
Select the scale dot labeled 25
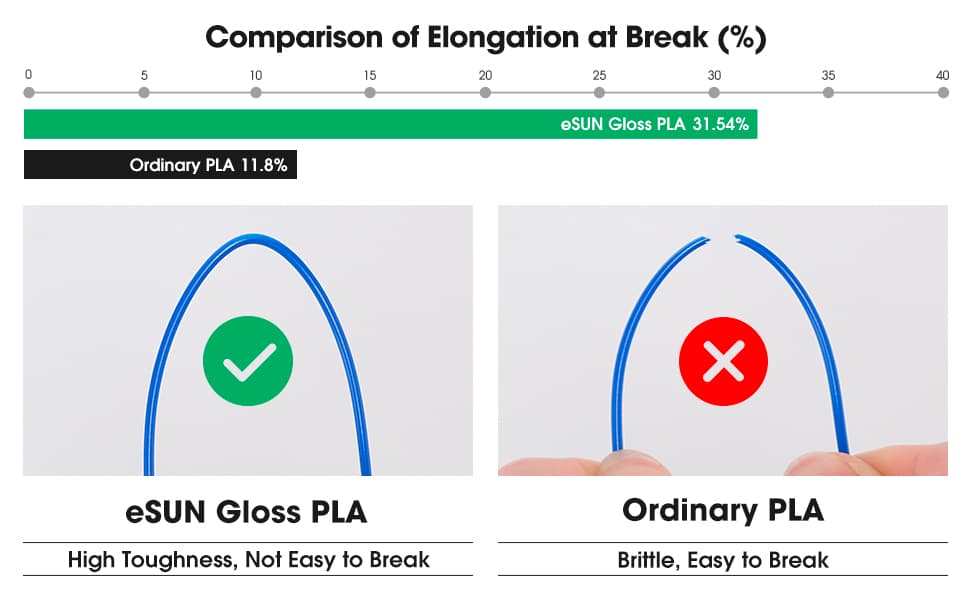click(599, 93)
